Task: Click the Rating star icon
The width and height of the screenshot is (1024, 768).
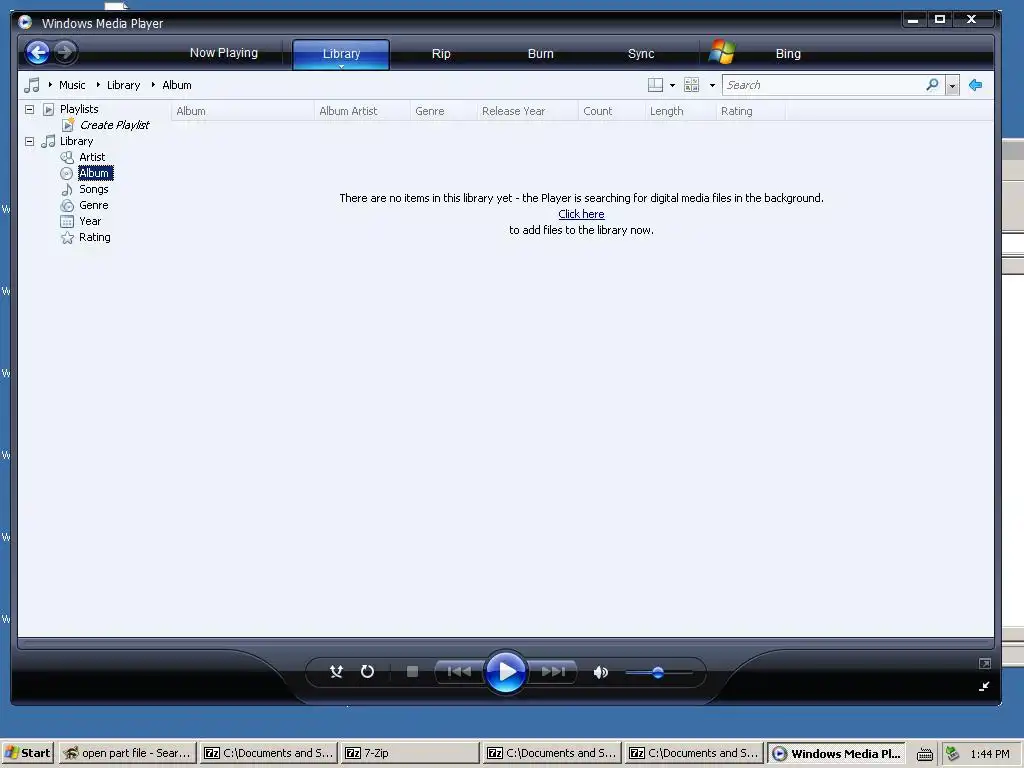Action: (x=67, y=238)
